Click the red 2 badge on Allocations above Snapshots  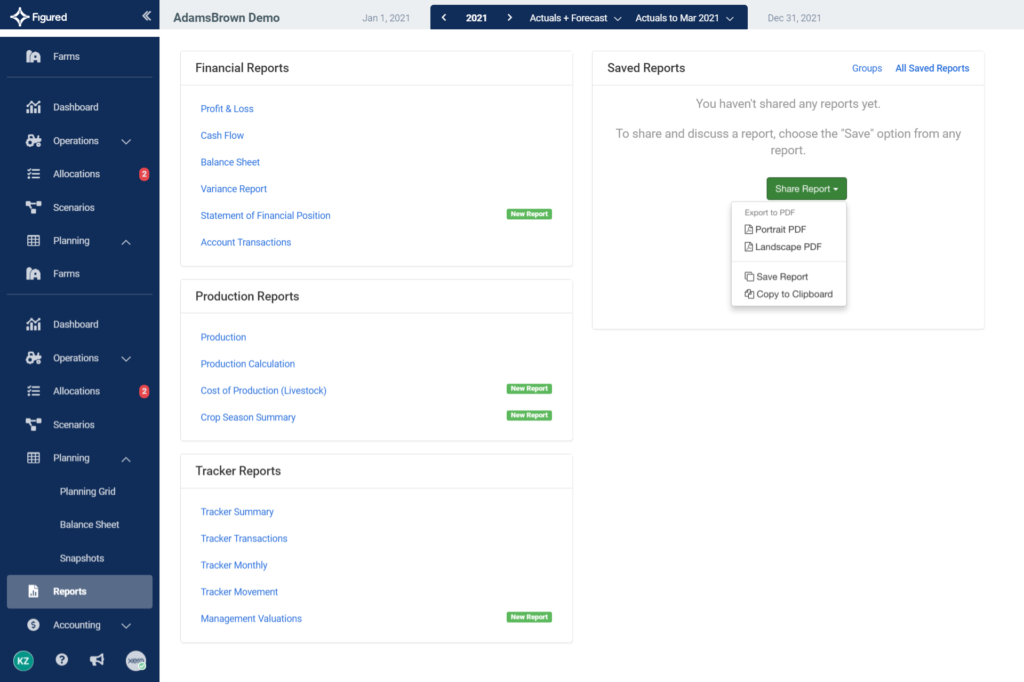click(144, 391)
